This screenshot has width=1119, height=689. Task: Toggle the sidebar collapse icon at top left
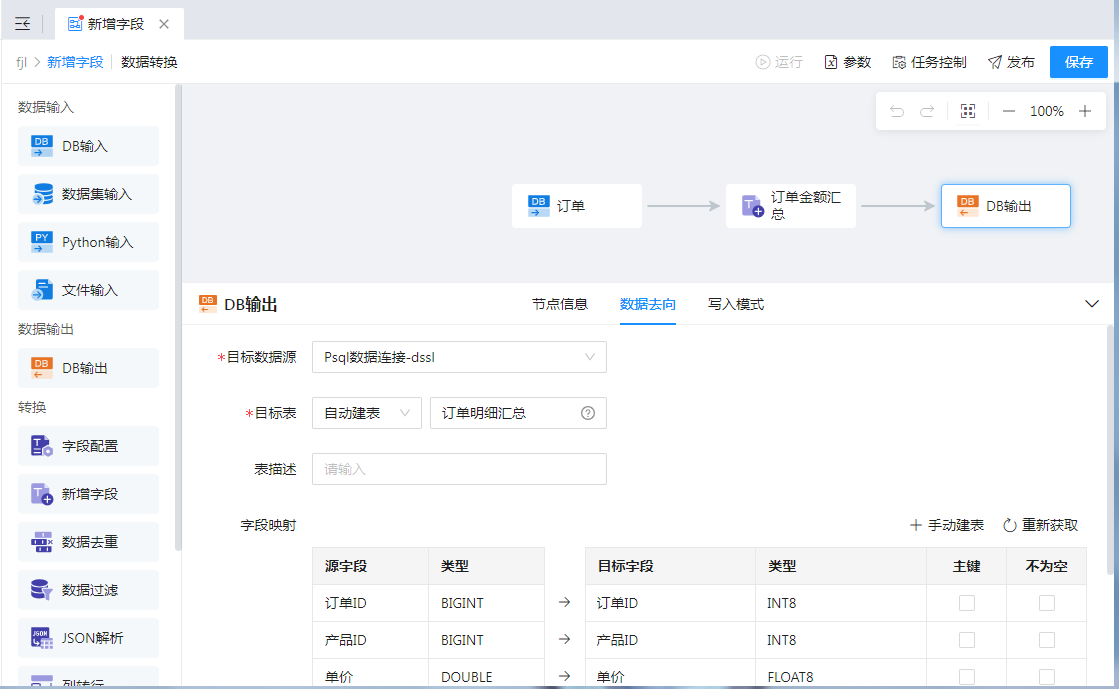(x=22, y=24)
